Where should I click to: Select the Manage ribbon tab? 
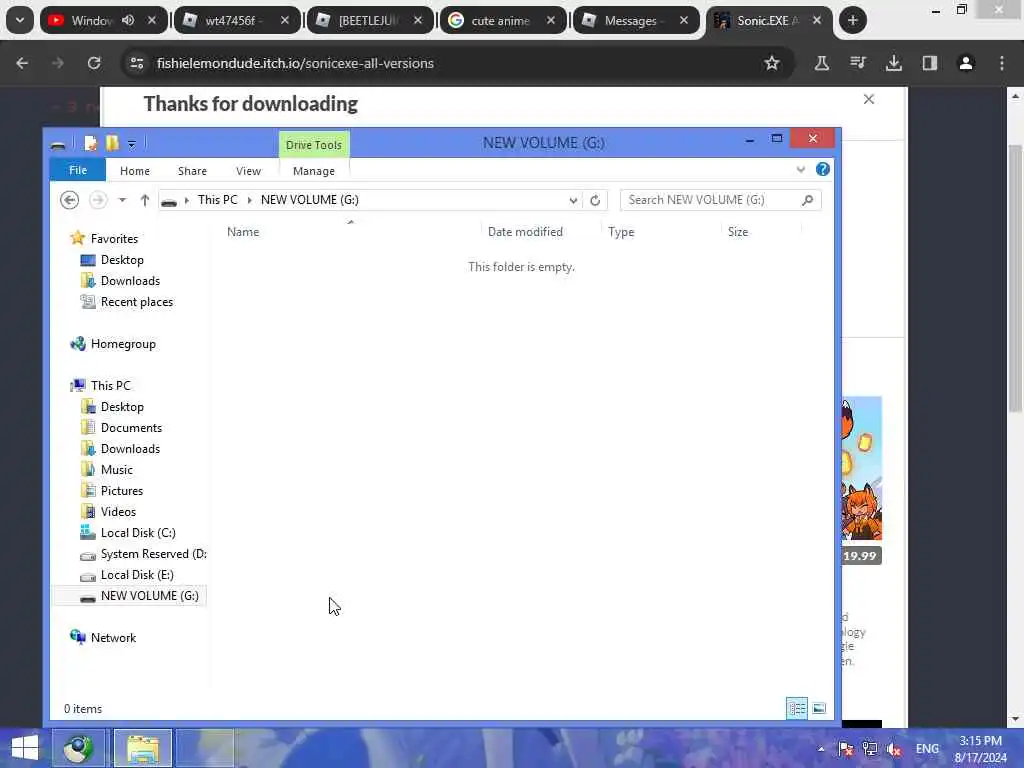(x=313, y=170)
